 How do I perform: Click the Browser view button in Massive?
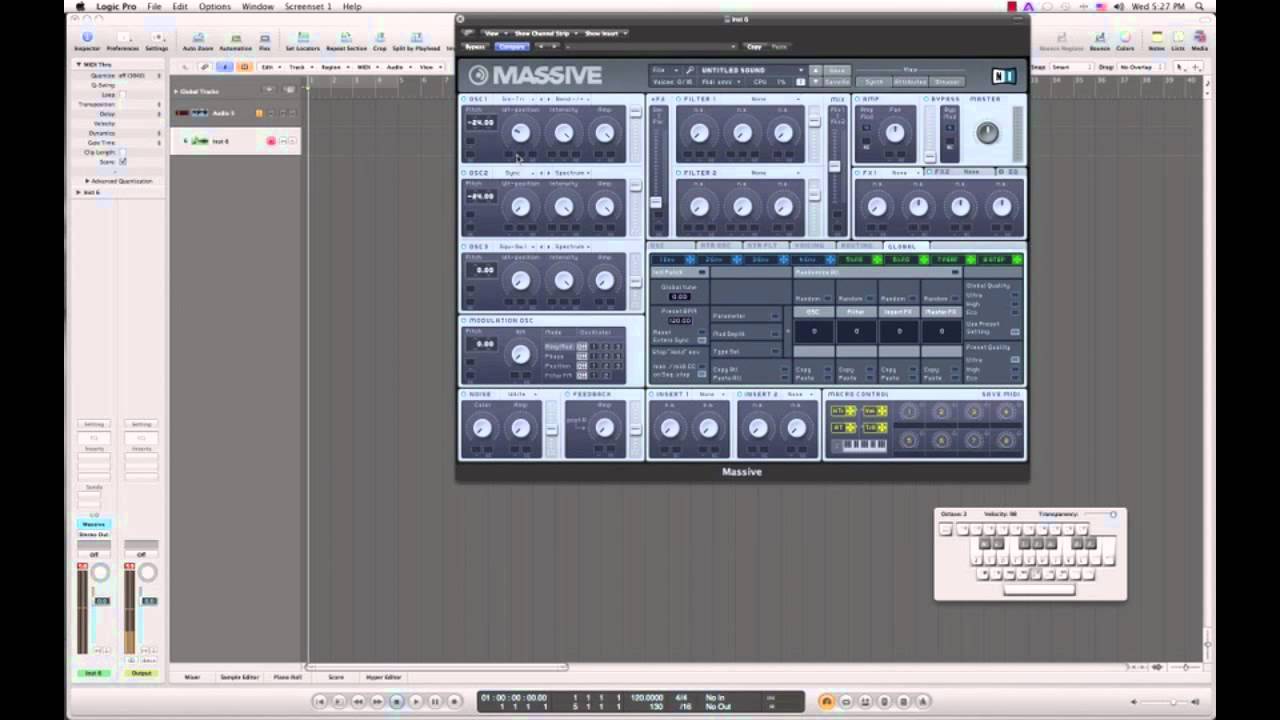pos(946,82)
